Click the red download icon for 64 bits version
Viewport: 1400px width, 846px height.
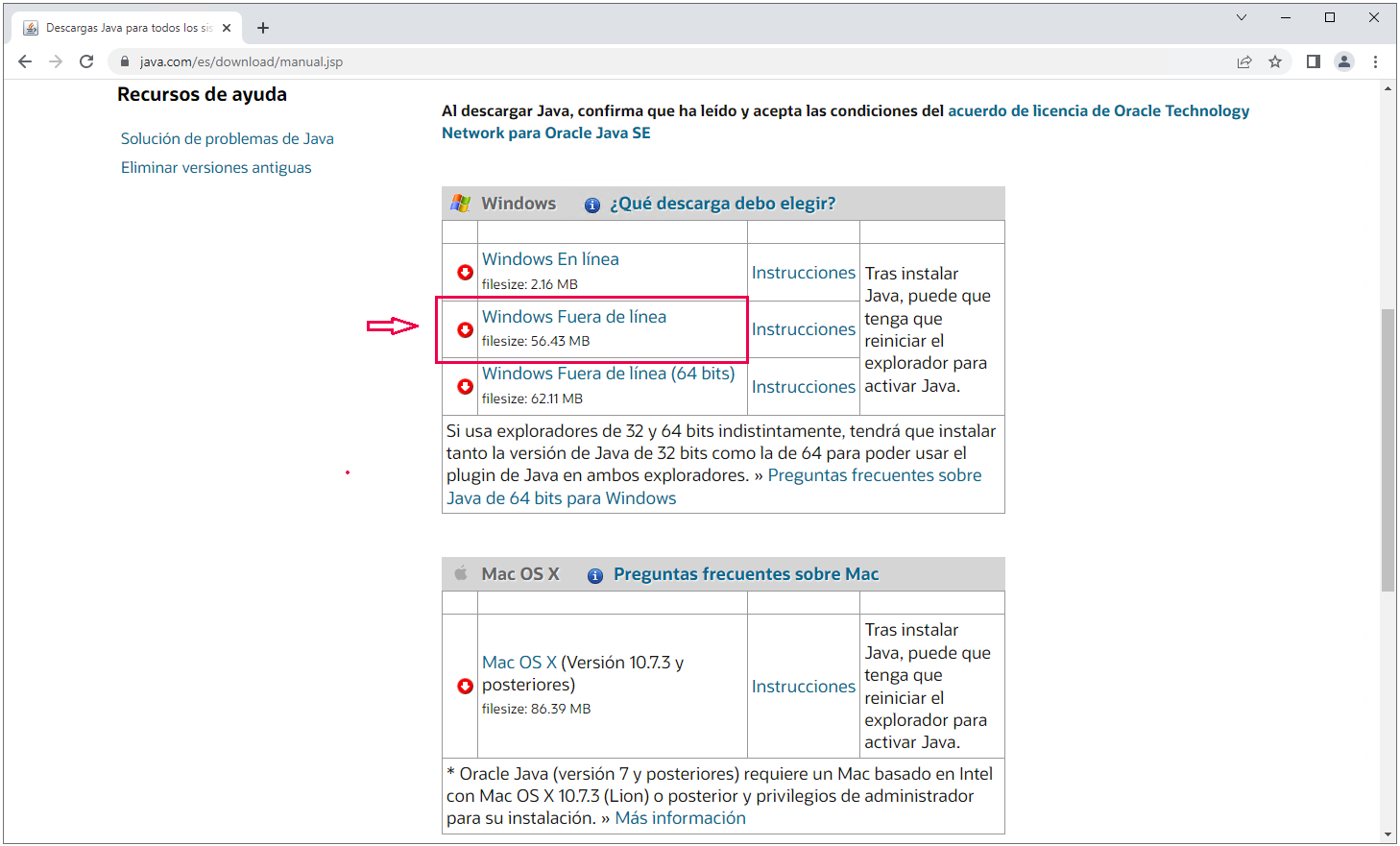tap(465, 386)
